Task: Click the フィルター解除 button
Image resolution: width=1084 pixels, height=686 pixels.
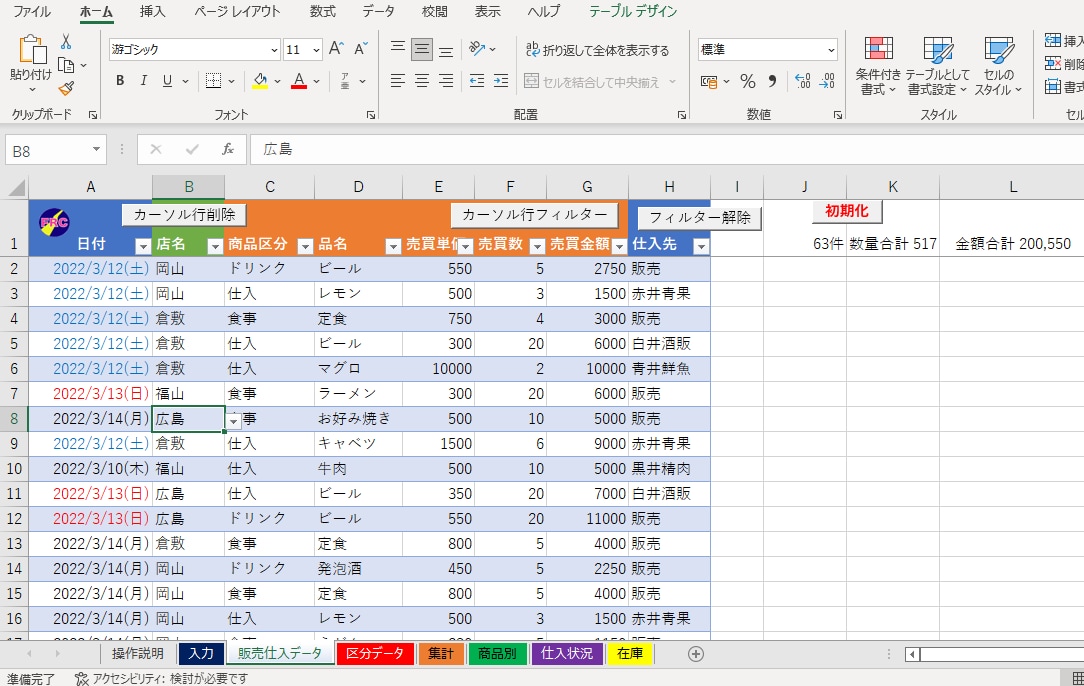Action: [x=700, y=218]
